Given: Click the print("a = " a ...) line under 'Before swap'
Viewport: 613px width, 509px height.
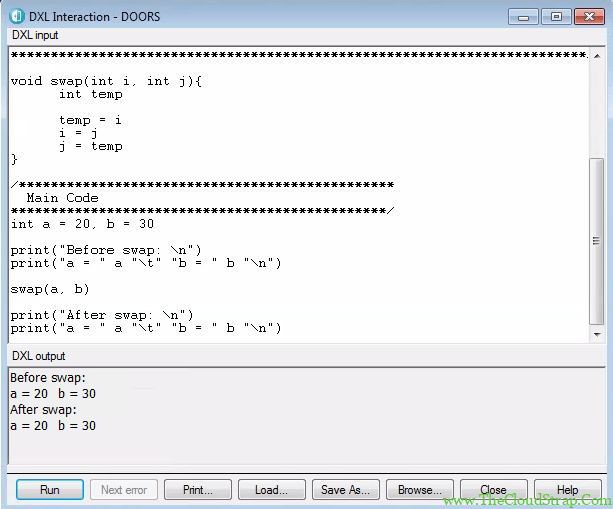Looking at the screenshot, I should pyautogui.click(x=146, y=263).
